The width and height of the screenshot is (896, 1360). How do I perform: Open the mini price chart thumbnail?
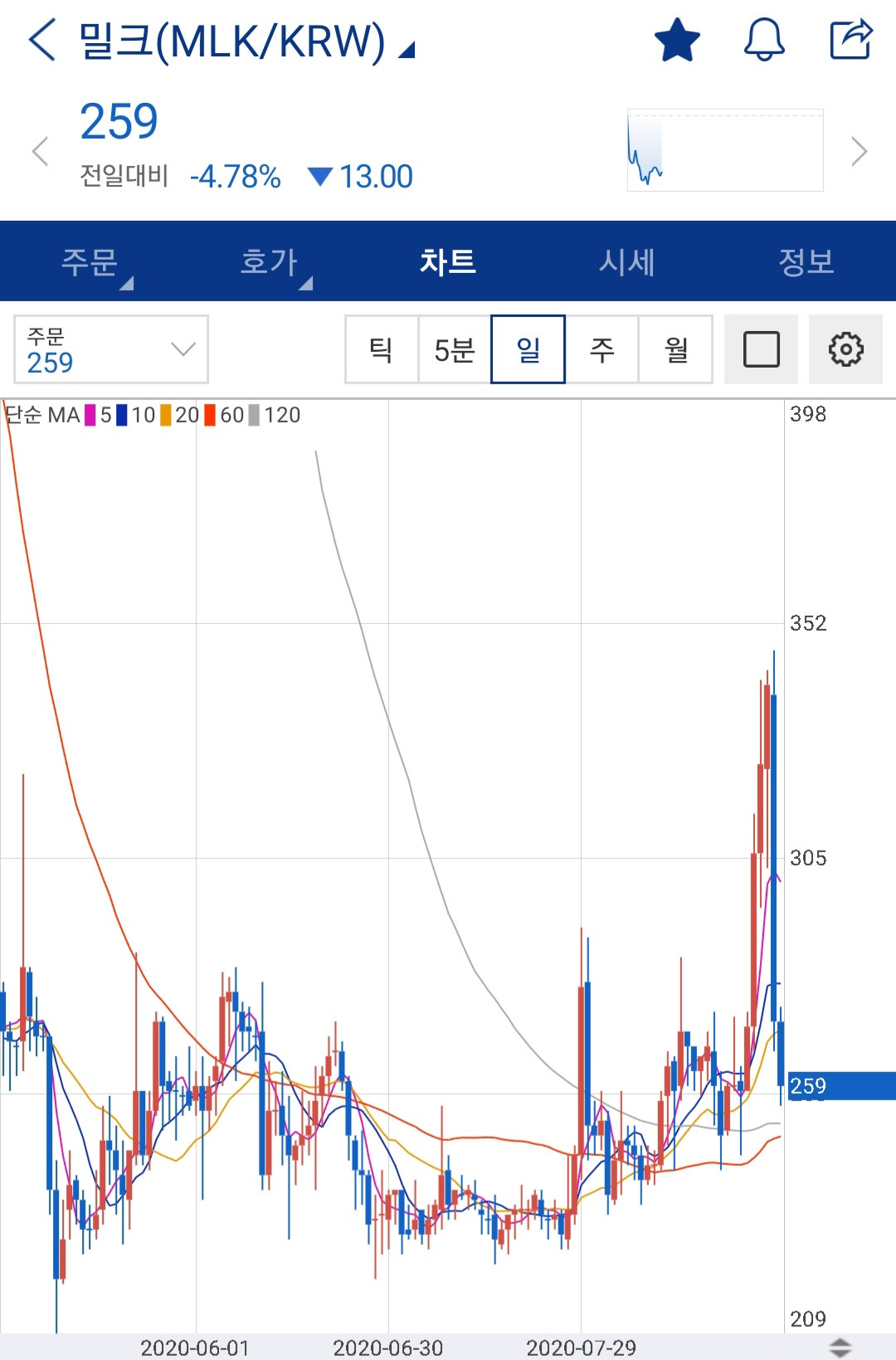point(725,150)
